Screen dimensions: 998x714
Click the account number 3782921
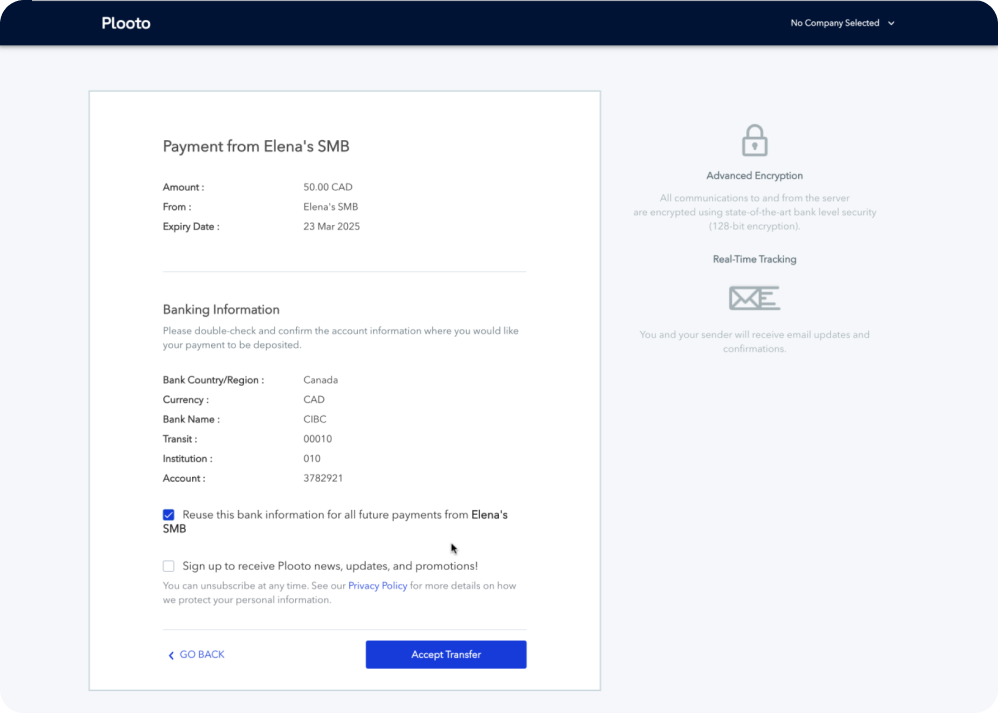pos(323,479)
